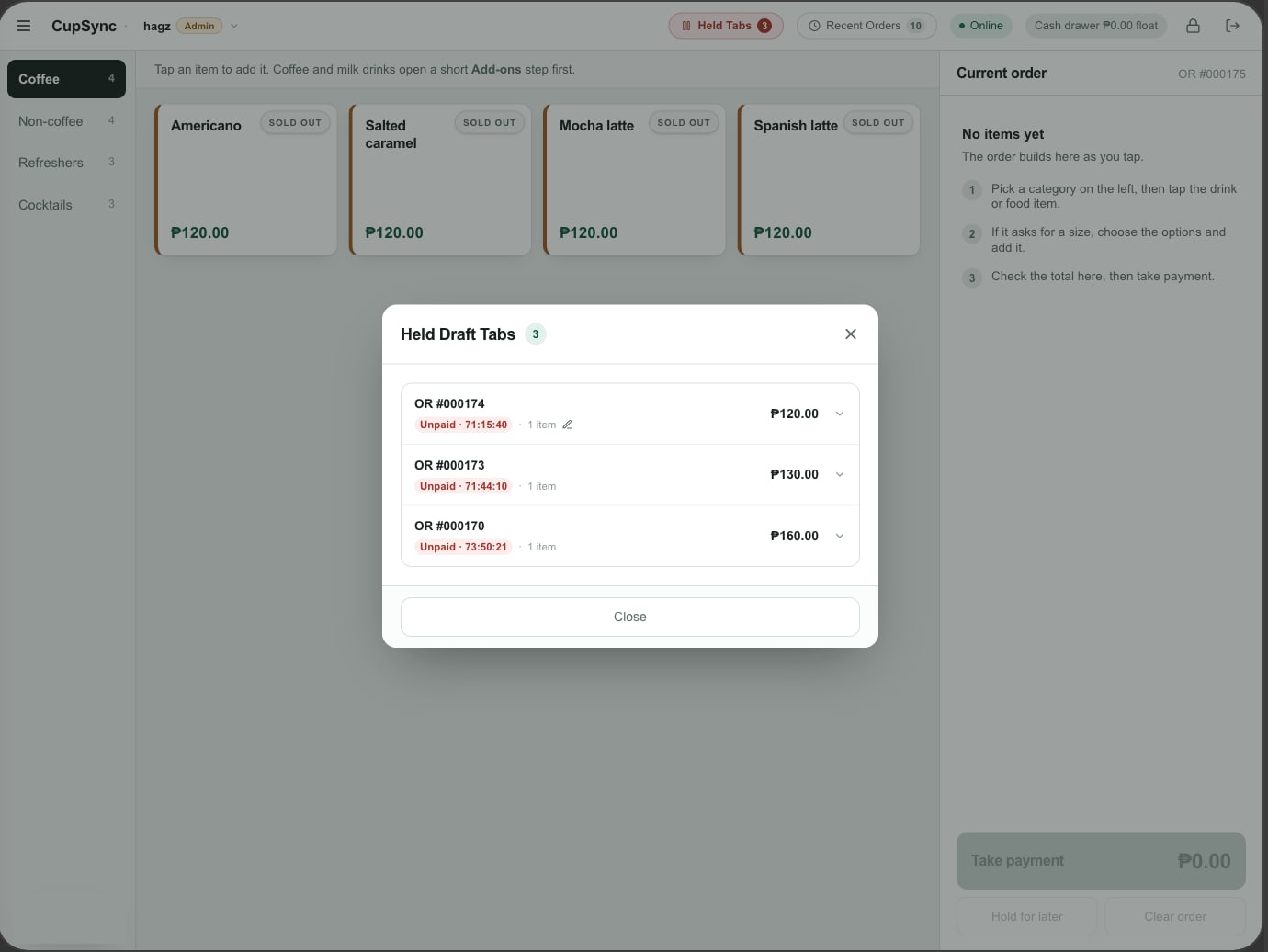1268x952 pixels.
Task: Expand the OR #000174 chevron
Action: click(839, 414)
